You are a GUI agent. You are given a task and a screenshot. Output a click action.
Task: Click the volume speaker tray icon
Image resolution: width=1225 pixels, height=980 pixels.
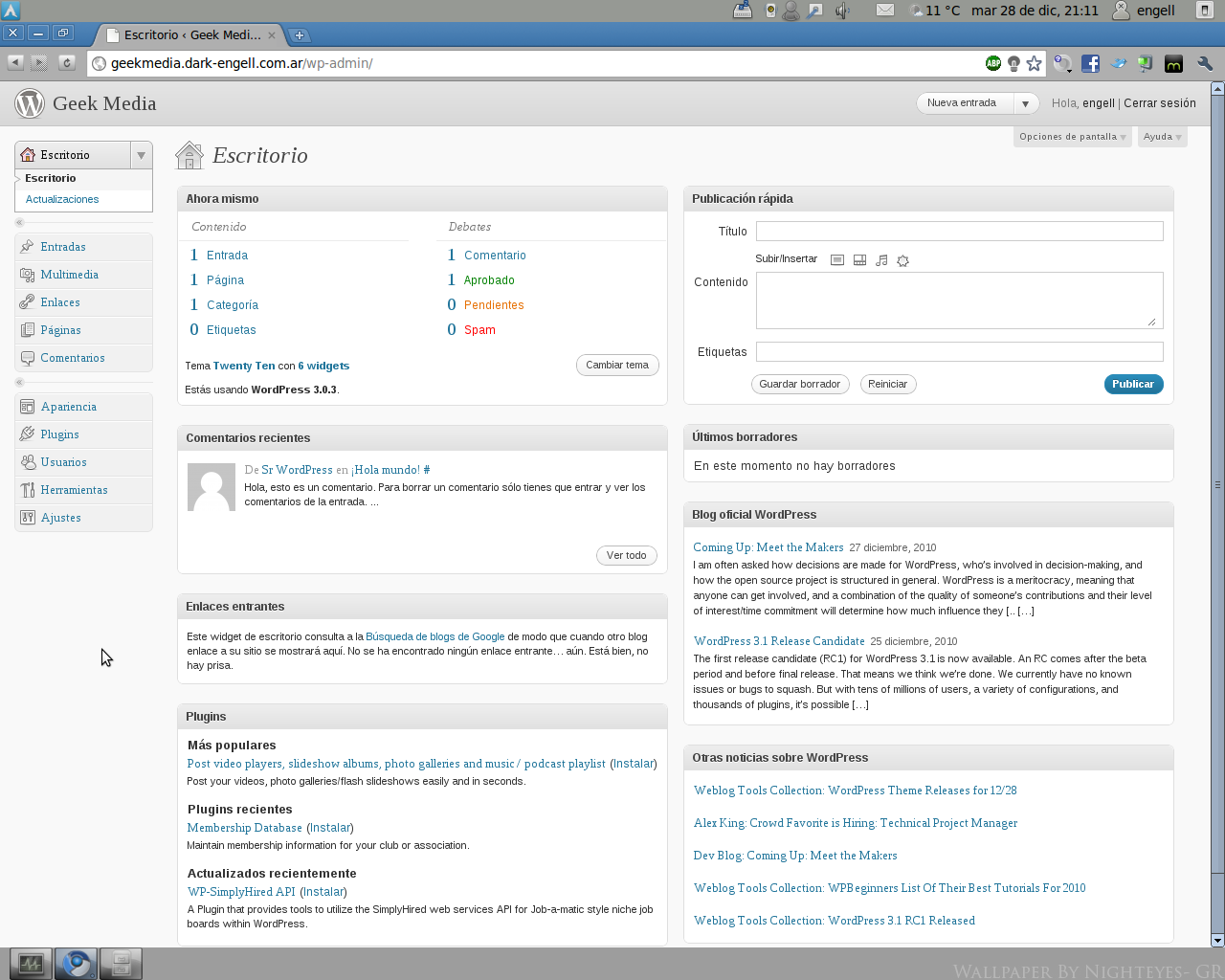tap(842, 11)
